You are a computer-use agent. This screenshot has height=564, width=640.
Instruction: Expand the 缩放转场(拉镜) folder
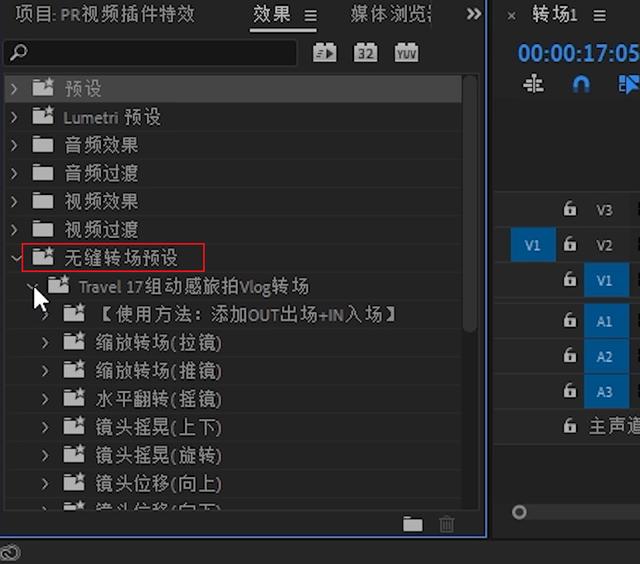coord(44,343)
